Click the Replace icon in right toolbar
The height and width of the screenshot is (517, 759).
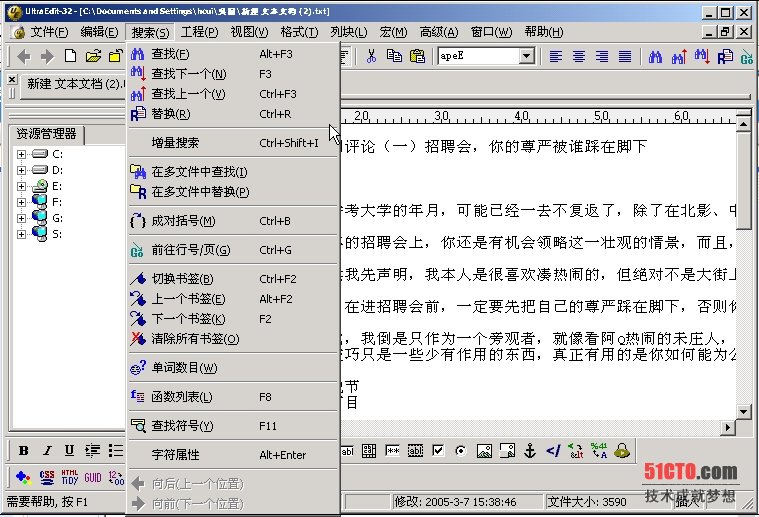tap(725, 57)
